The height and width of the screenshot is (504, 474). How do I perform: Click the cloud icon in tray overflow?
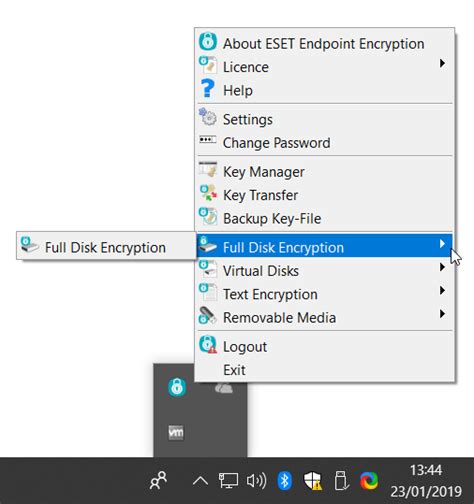[x=224, y=388]
